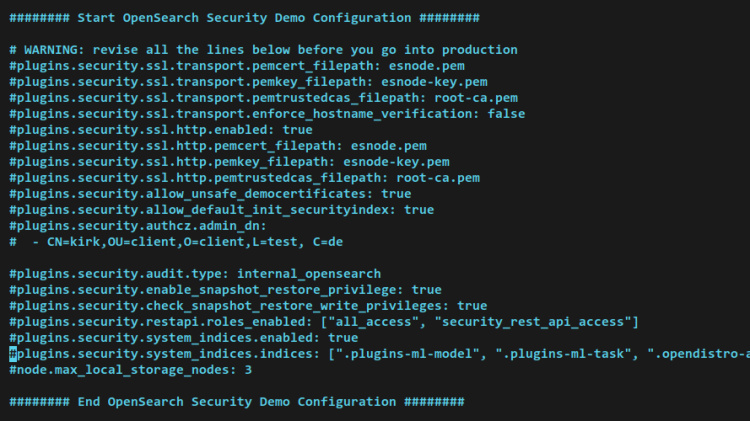Click the restapi.roles_enabled all_access line
750x421 pixels.
tap(323, 322)
